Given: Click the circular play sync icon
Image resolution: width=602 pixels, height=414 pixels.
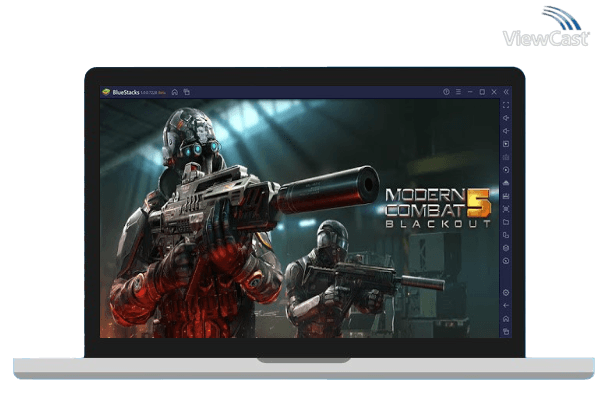Looking at the screenshot, I should tap(506, 170).
